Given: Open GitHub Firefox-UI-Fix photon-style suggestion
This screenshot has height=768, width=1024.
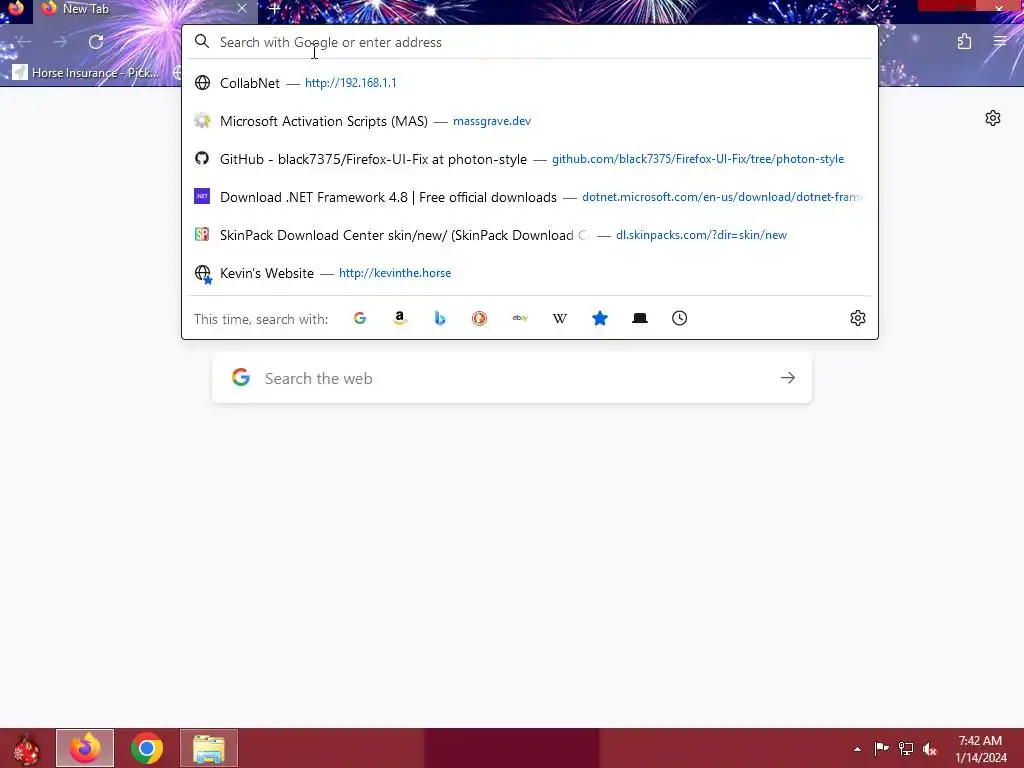Looking at the screenshot, I should pyautogui.click(x=530, y=159).
